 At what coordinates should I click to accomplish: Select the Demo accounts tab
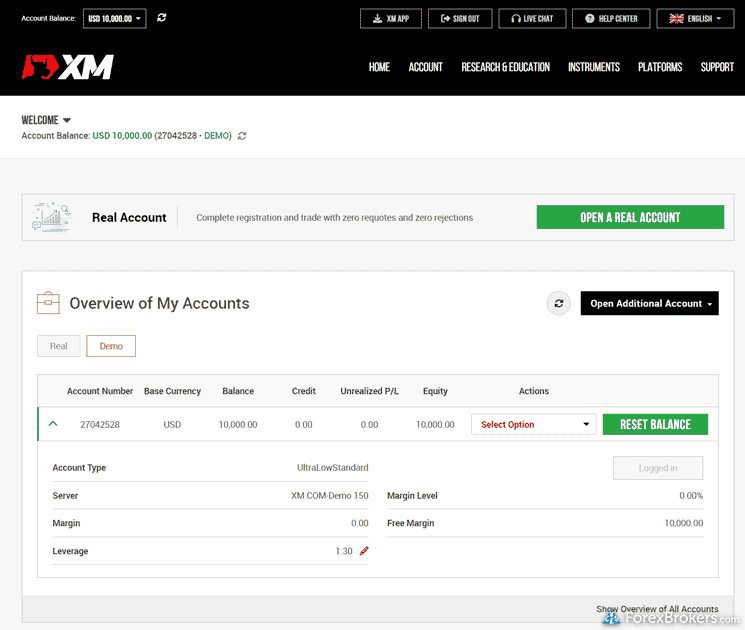pos(111,346)
